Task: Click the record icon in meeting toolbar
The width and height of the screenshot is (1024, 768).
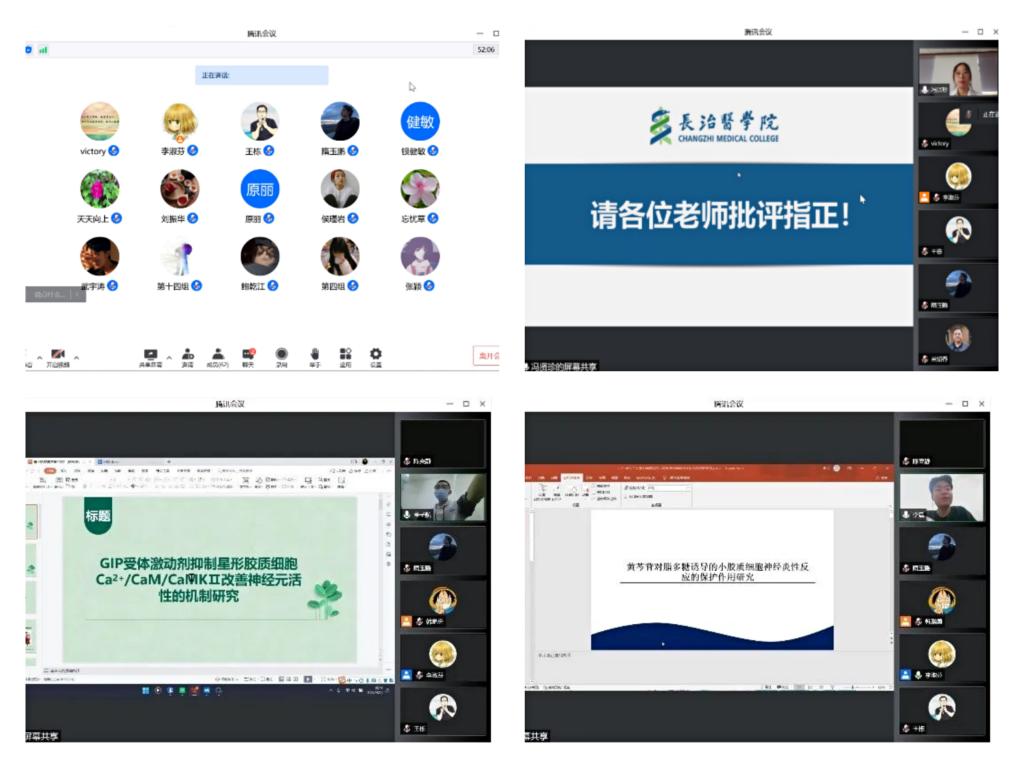Action: (x=282, y=354)
